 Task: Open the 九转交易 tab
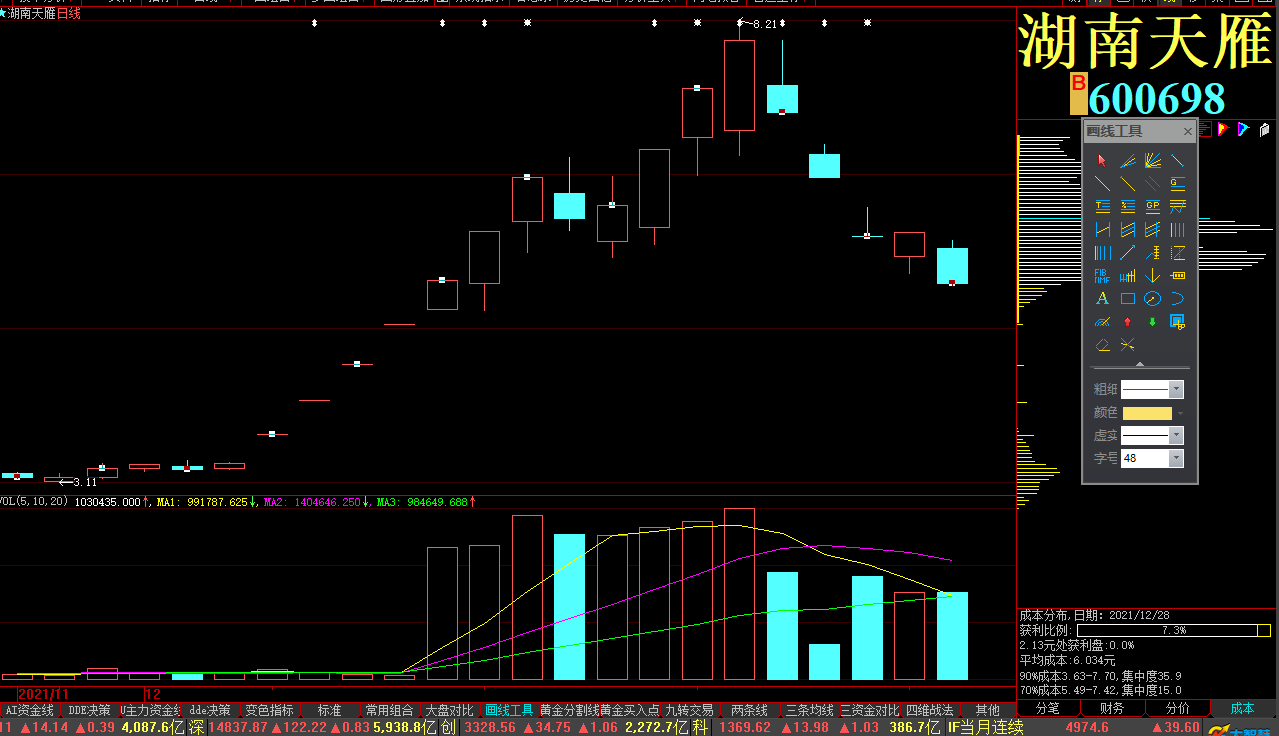690,710
